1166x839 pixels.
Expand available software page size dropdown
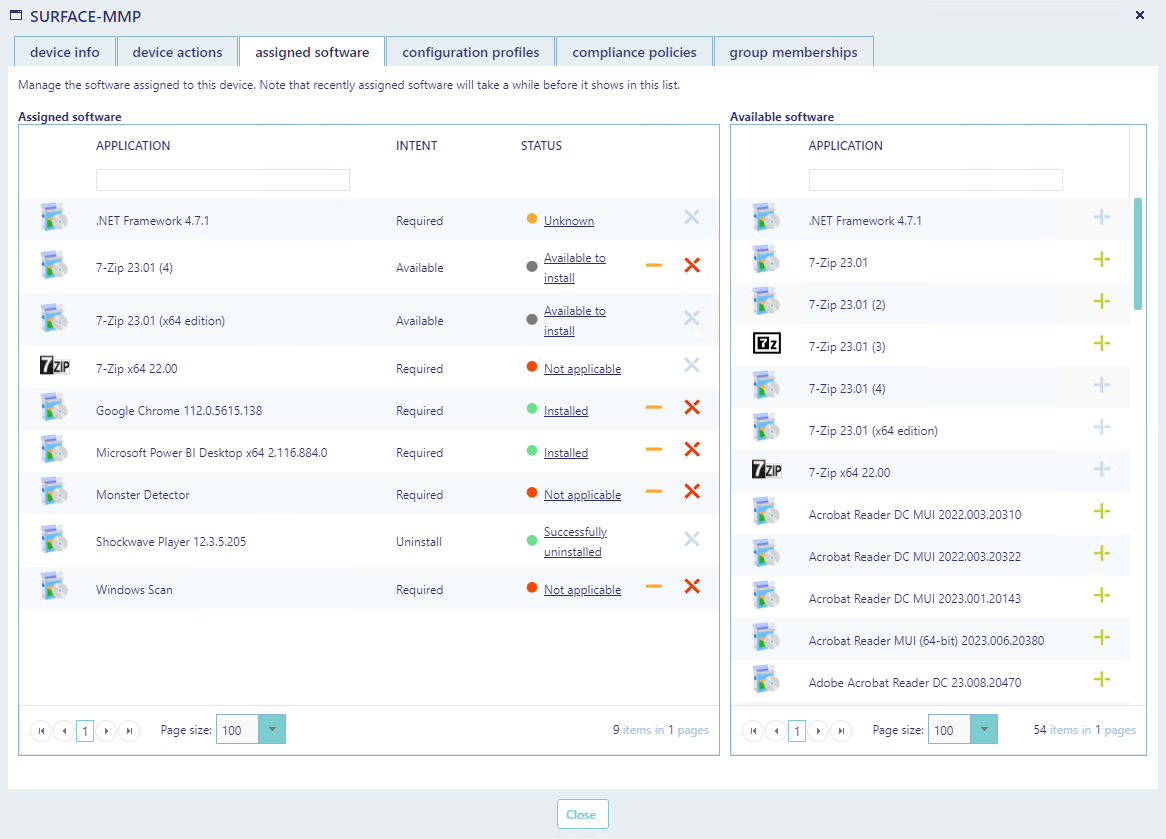click(x=984, y=730)
